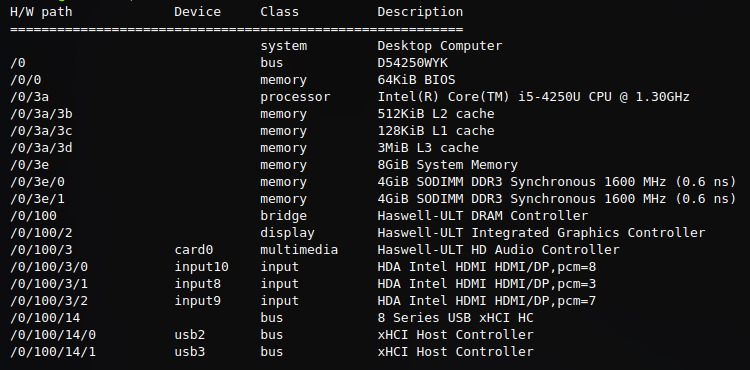Click the '/0/0' hardware path
750x370 pixels.
click(26, 80)
